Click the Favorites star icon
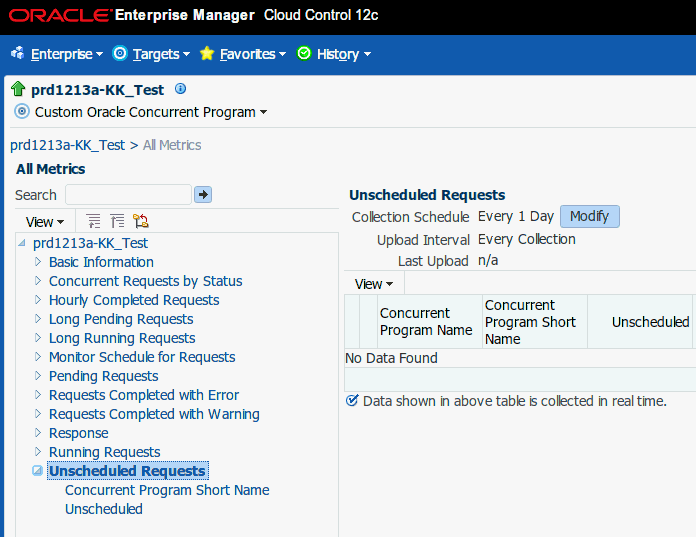The width and height of the screenshot is (696, 537). click(x=207, y=53)
